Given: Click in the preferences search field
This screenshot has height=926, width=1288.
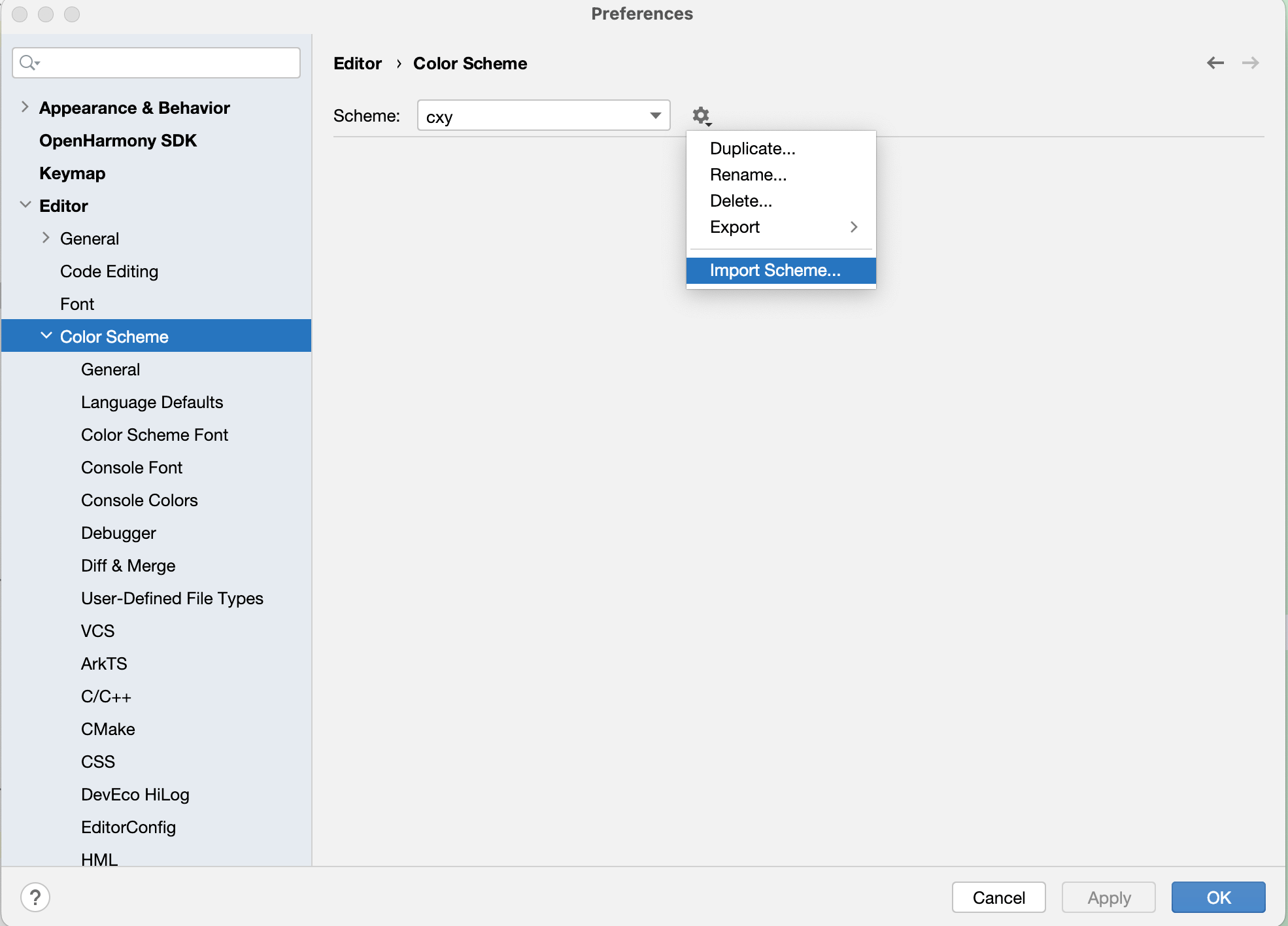Looking at the screenshot, I should pyautogui.click(x=167, y=63).
